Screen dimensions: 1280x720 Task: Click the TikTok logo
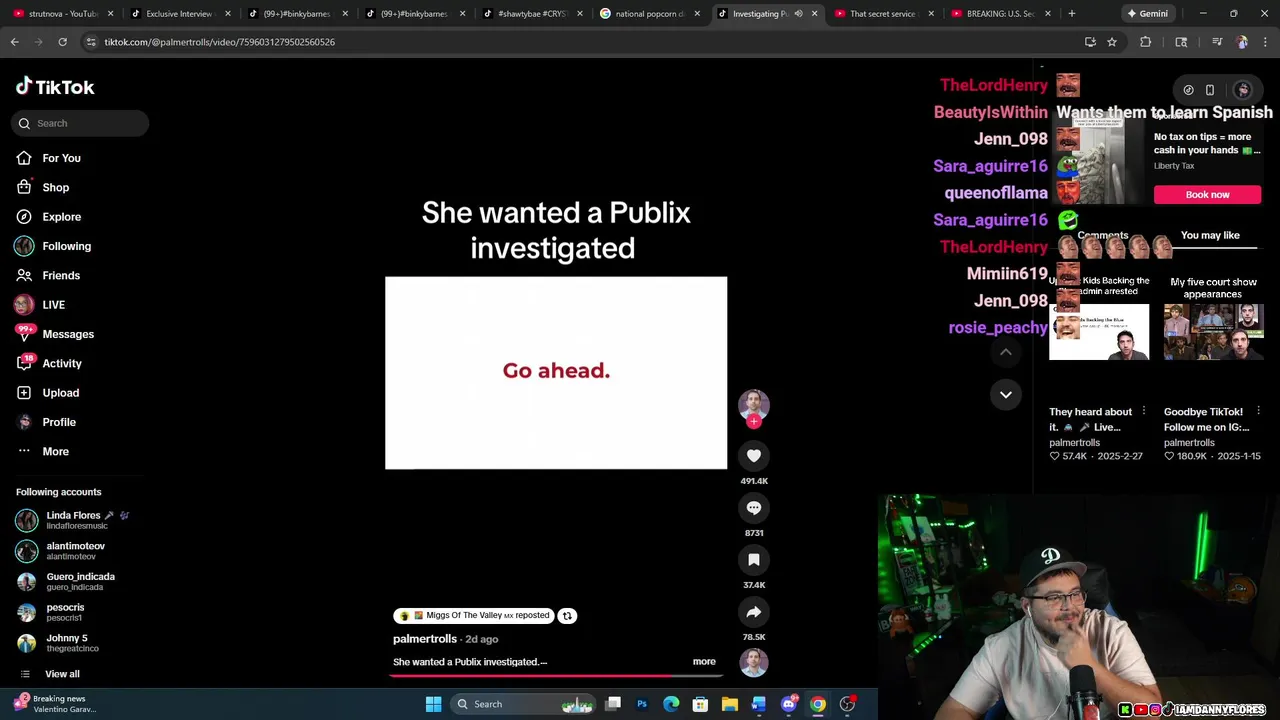click(x=55, y=87)
